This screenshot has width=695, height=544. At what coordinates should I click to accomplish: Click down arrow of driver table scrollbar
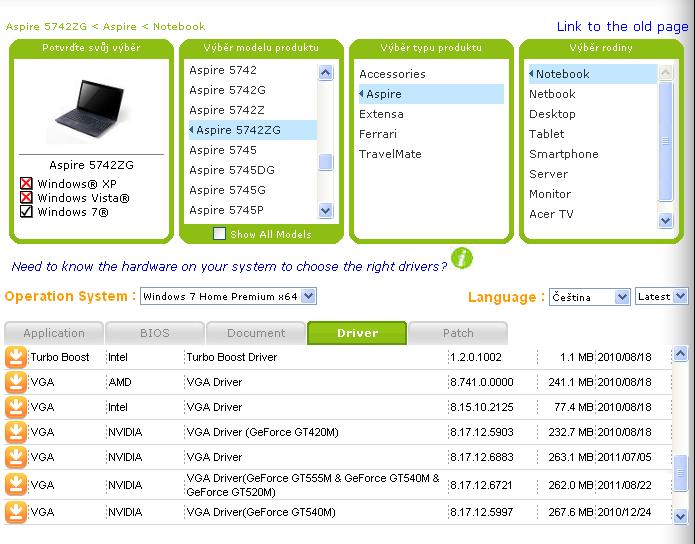click(x=680, y=516)
